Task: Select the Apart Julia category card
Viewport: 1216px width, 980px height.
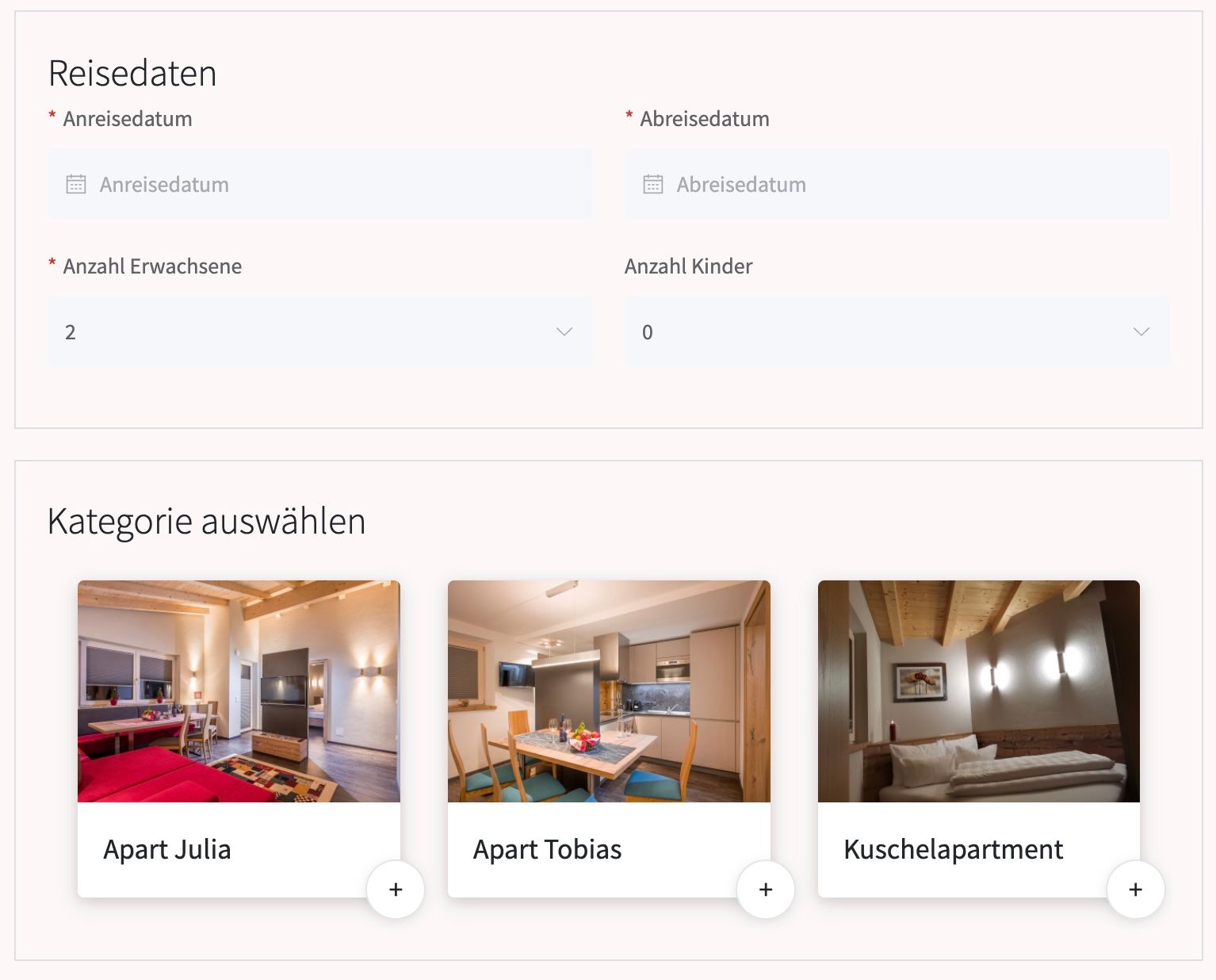Action: click(x=239, y=737)
